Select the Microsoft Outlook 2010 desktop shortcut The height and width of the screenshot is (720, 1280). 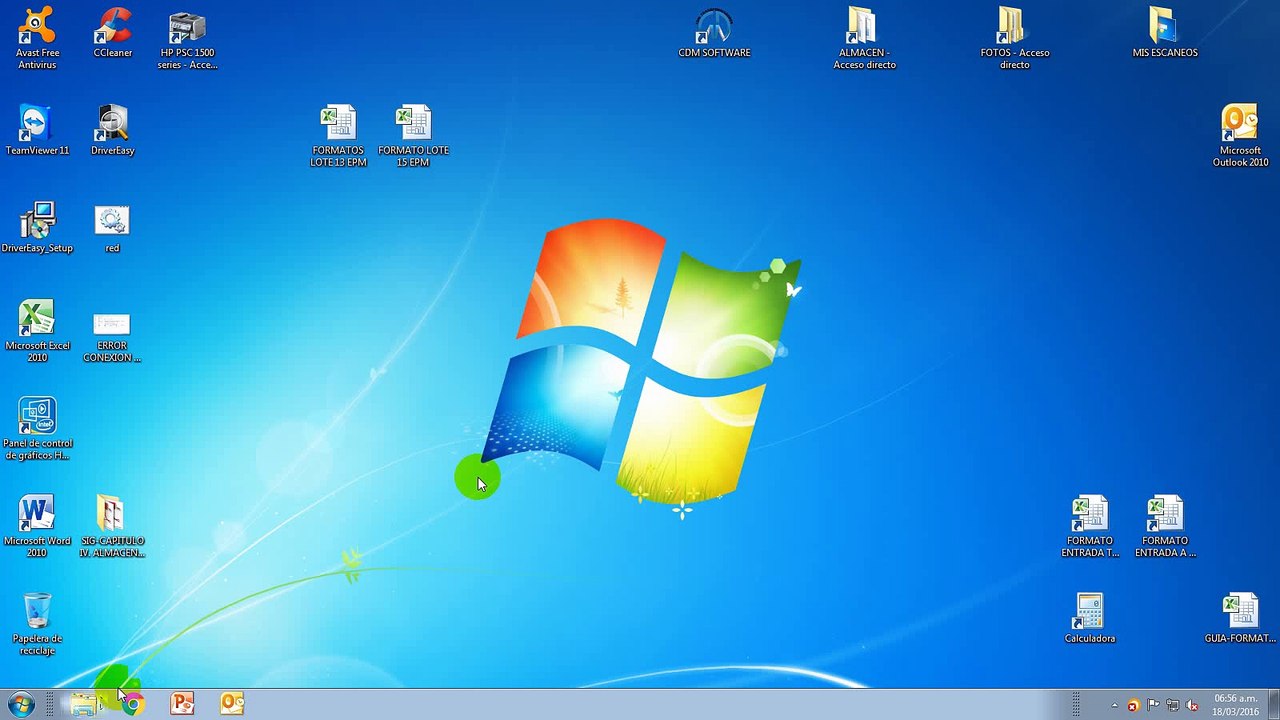pyautogui.click(x=1240, y=136)
